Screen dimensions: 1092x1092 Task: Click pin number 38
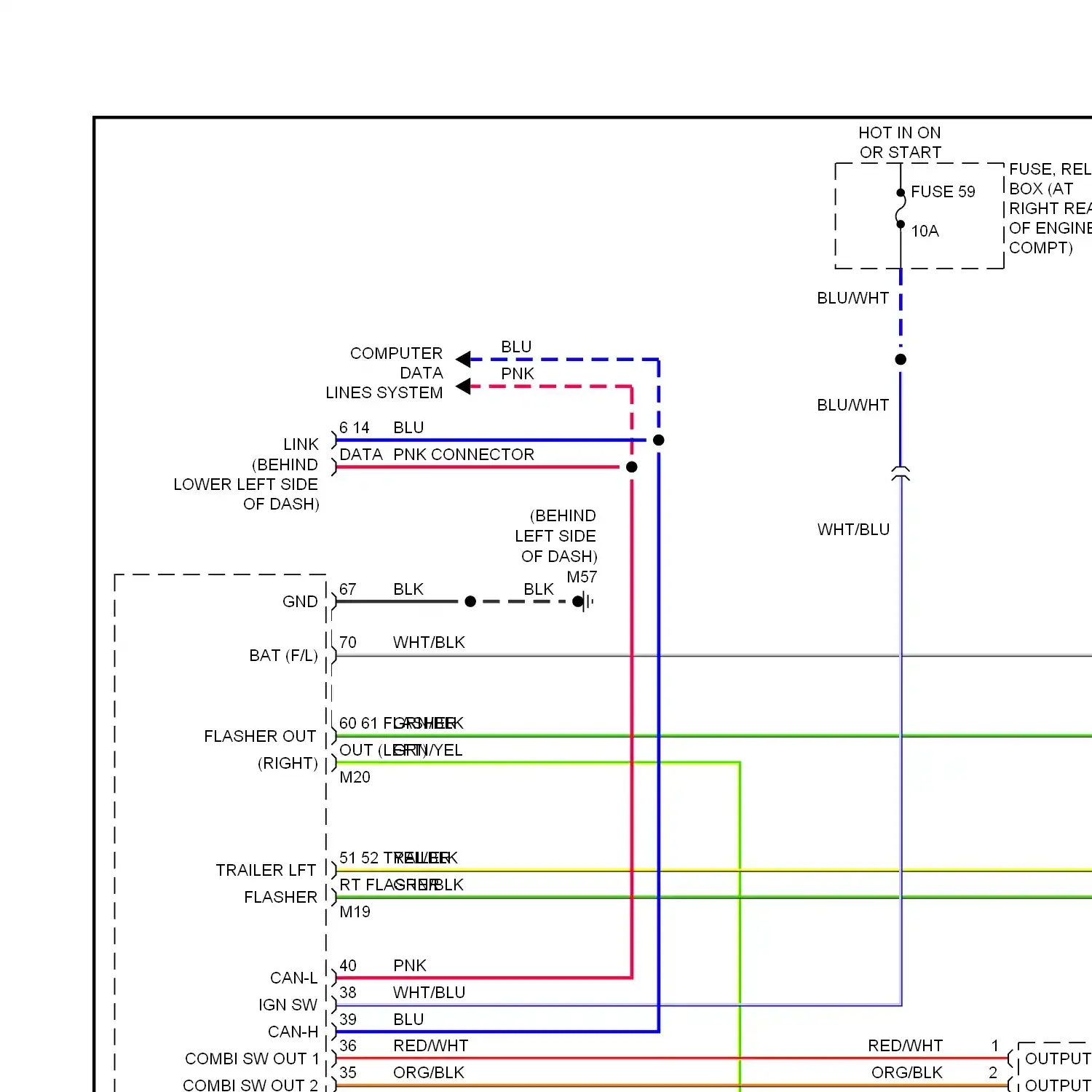pos(348,992)
